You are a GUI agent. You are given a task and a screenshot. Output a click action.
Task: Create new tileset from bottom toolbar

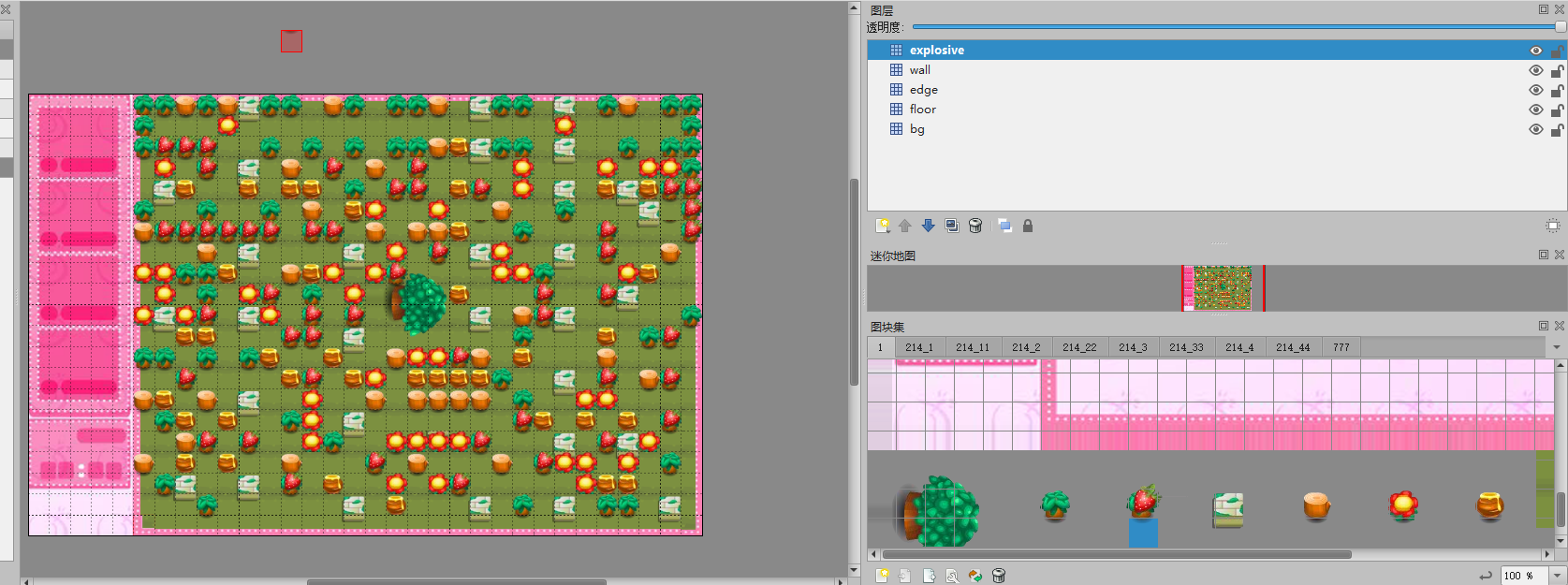tap(882, 576)
